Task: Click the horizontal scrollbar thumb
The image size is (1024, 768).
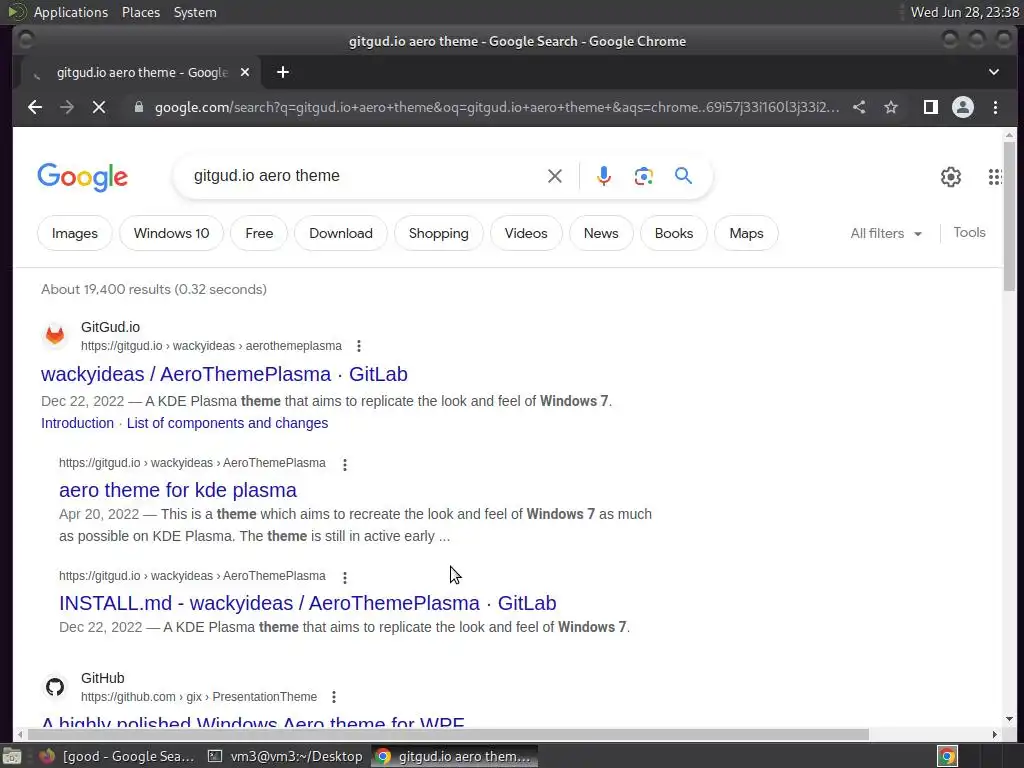Action: click(x=447, y=734)
